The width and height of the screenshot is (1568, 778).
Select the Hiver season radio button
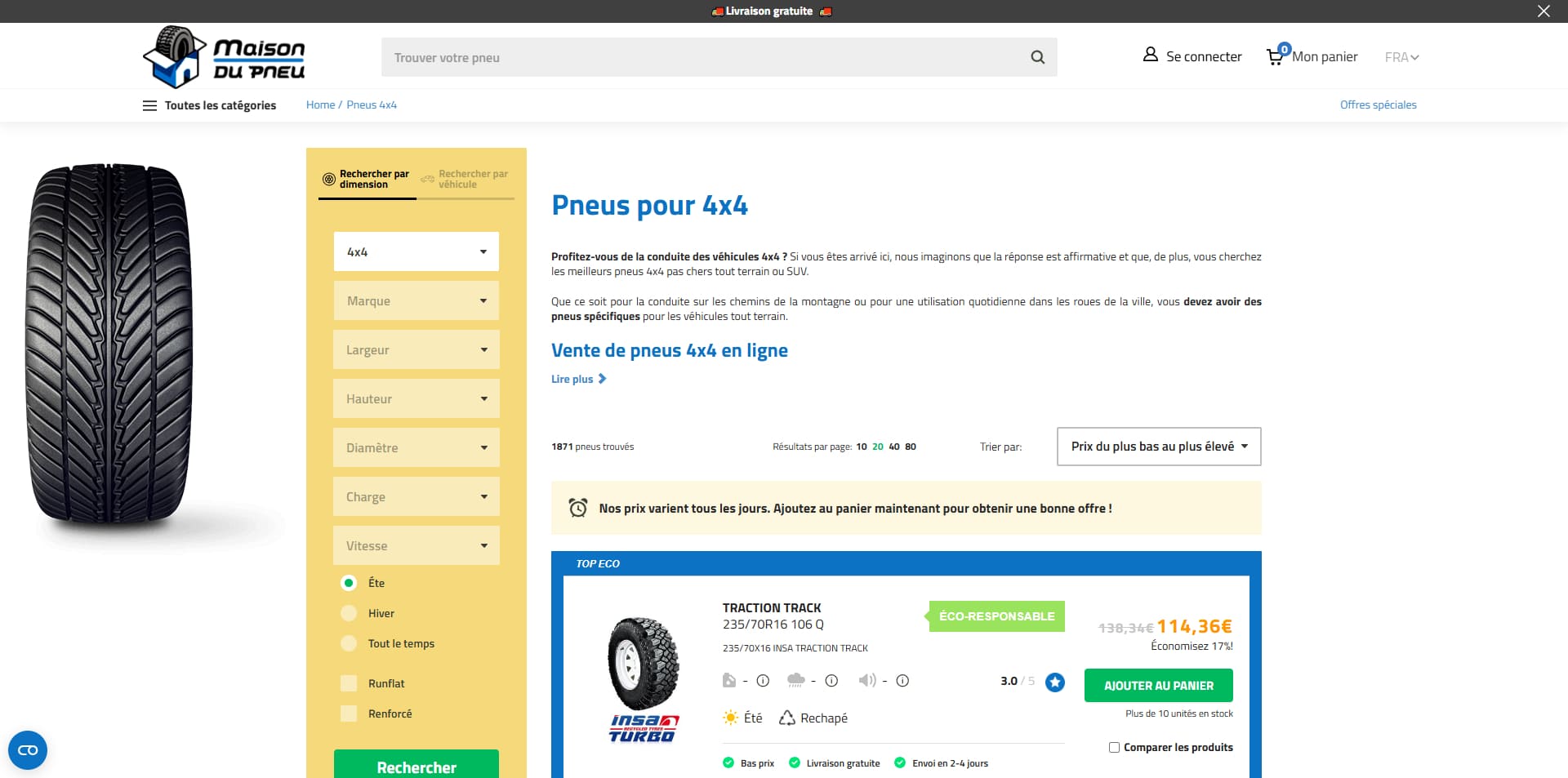click(349, 613)
